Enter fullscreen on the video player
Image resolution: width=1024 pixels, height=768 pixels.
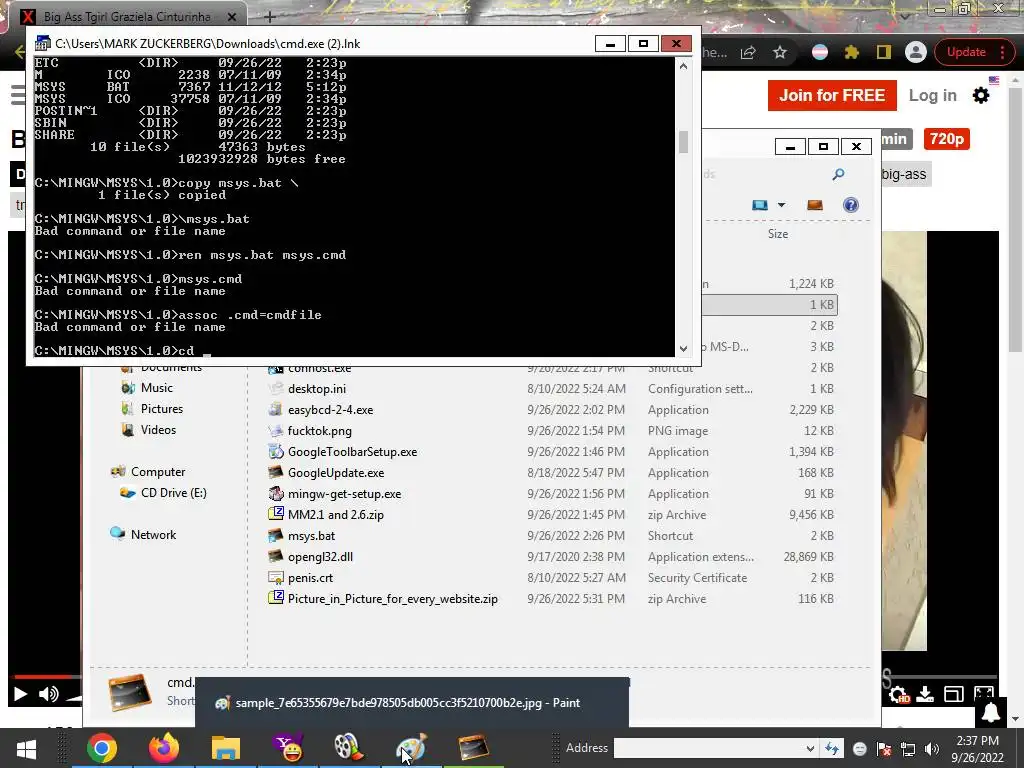point(984,694)
